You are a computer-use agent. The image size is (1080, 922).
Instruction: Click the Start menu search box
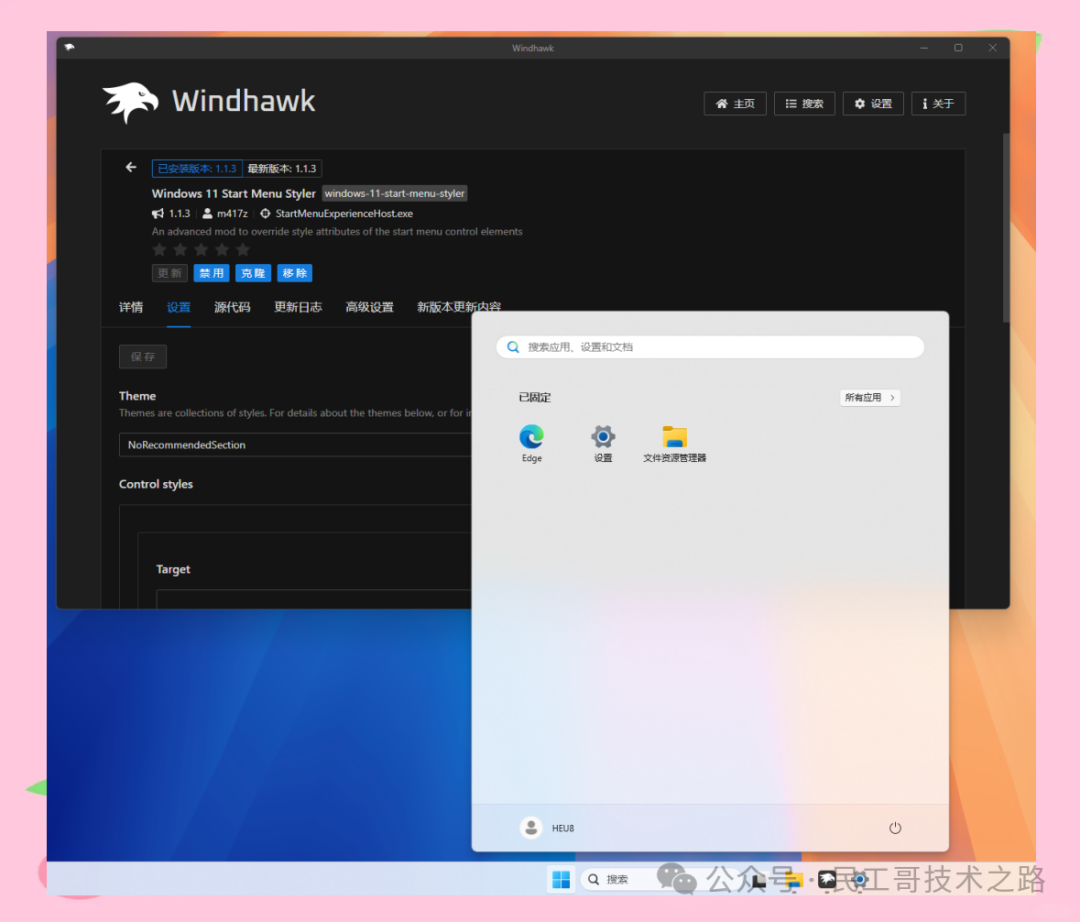point(710,347)
